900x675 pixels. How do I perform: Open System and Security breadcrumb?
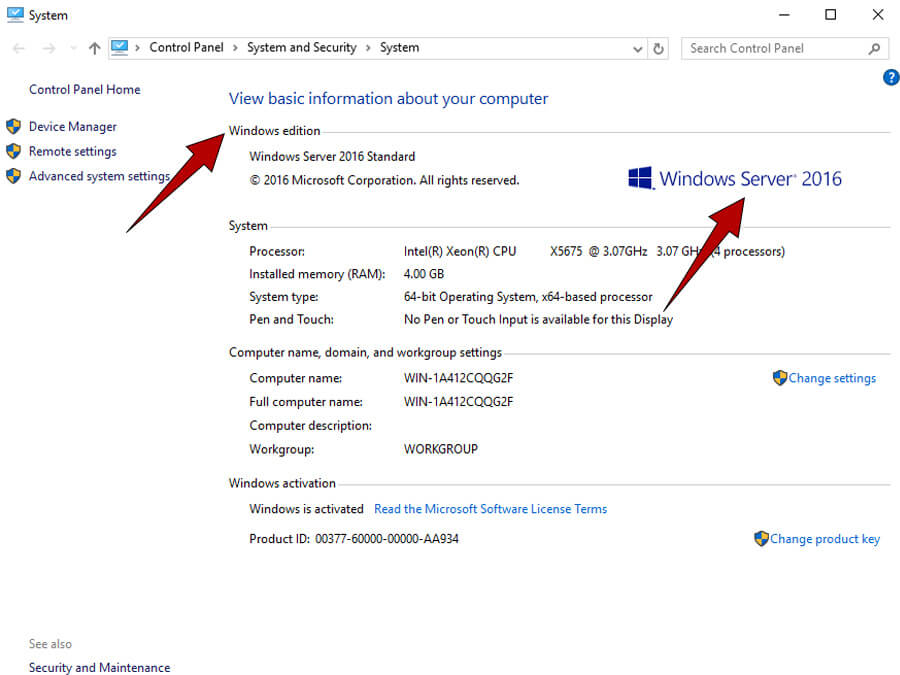click(302, 48)
